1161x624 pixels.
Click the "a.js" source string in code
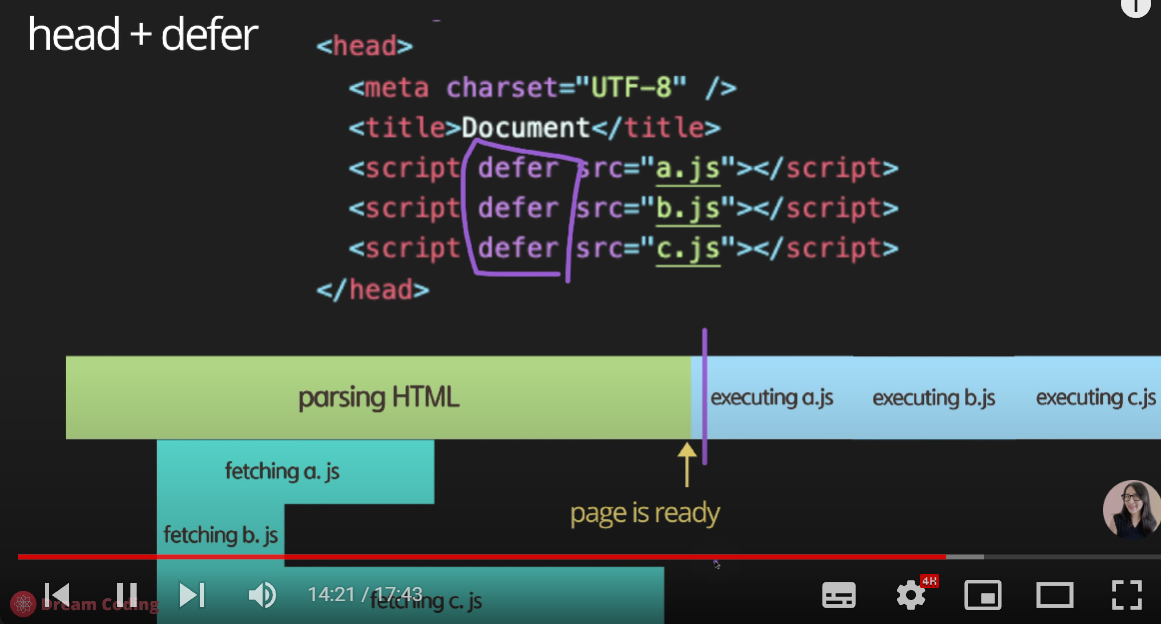688,169
